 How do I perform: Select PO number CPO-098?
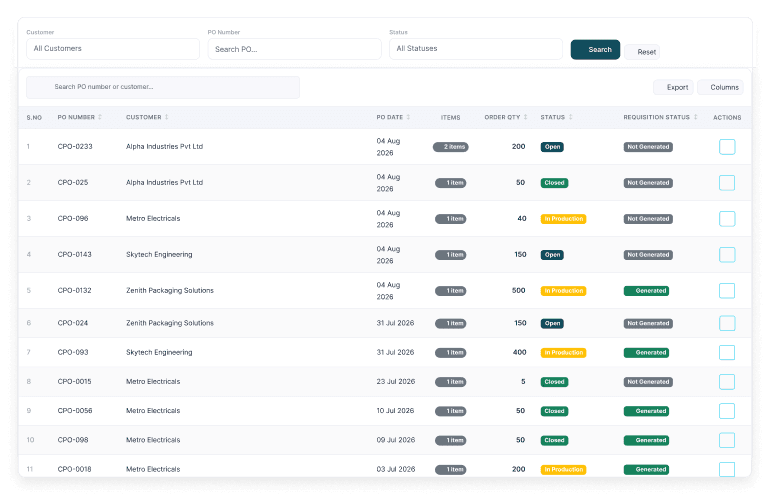point(73,440)
